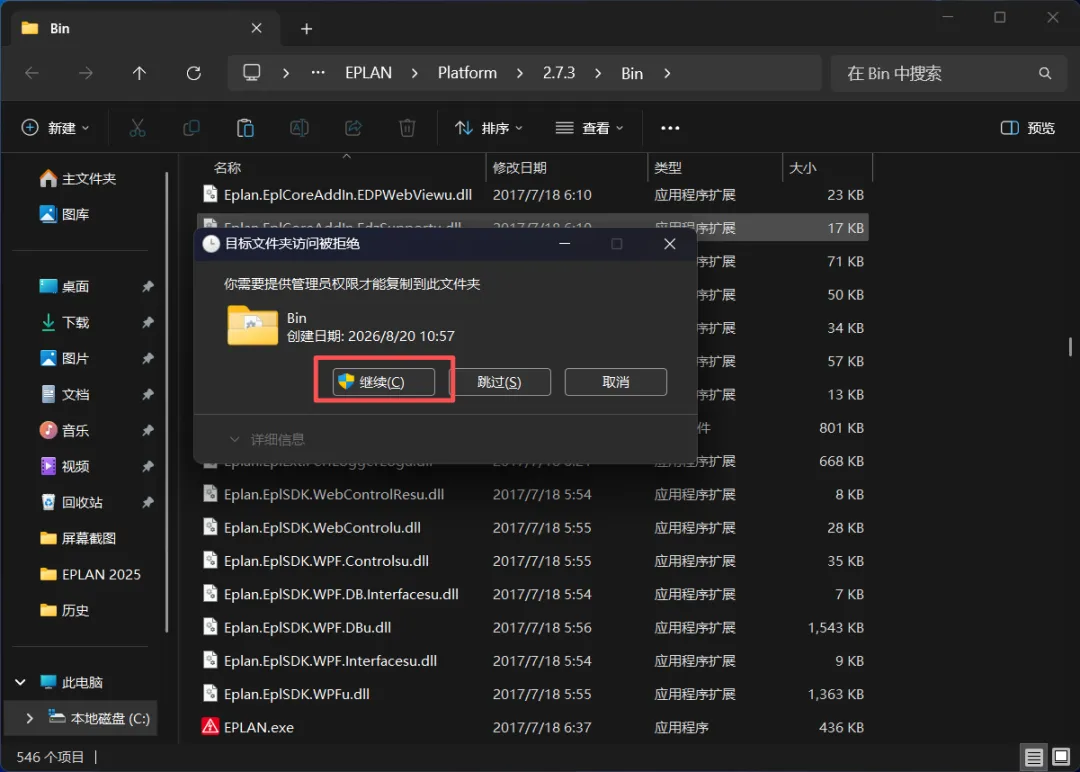Click the Copy icon in toolbar
The height and width of the screenshot is (772, 1080).
[x=191, y=128]
